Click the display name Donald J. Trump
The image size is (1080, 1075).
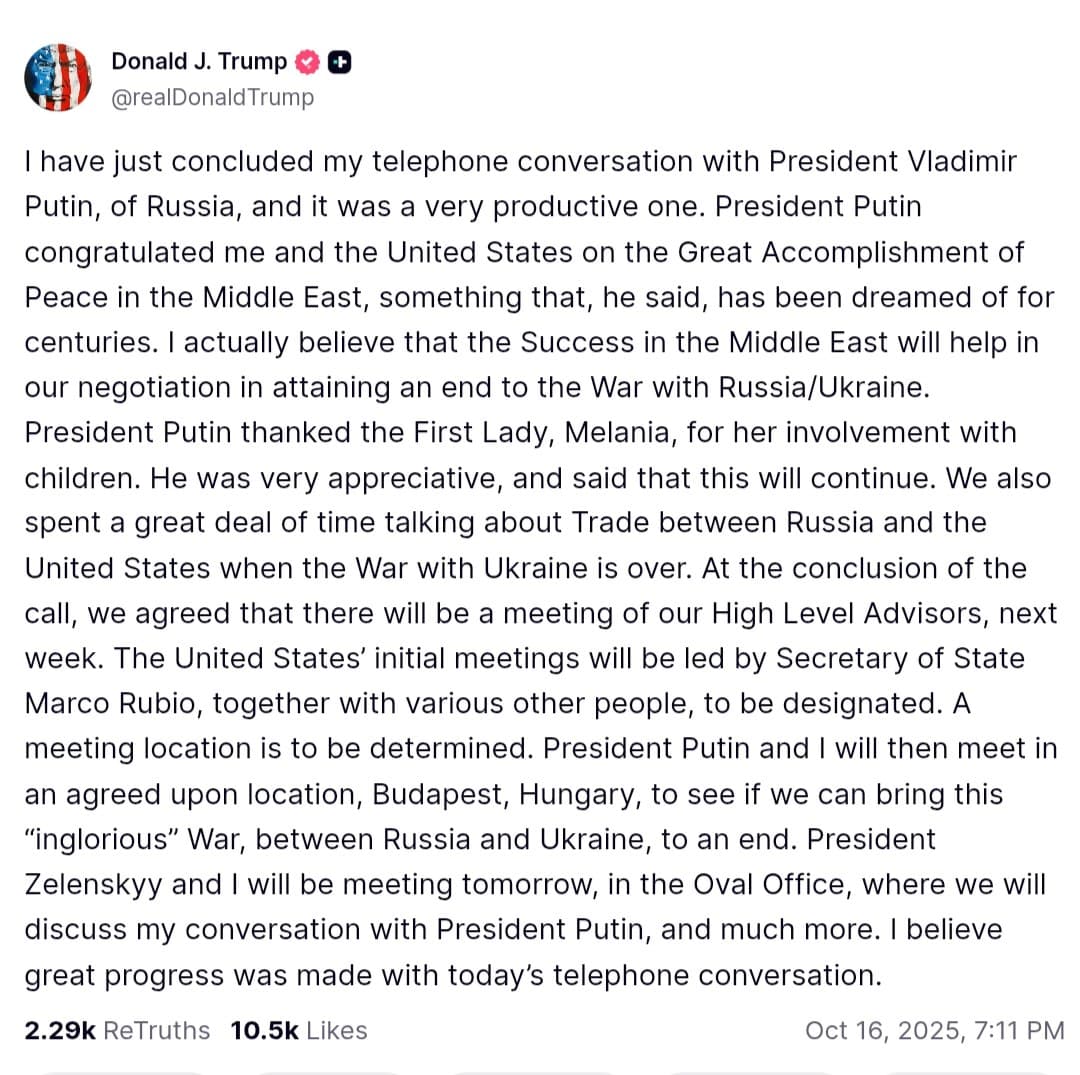point(196,61)
